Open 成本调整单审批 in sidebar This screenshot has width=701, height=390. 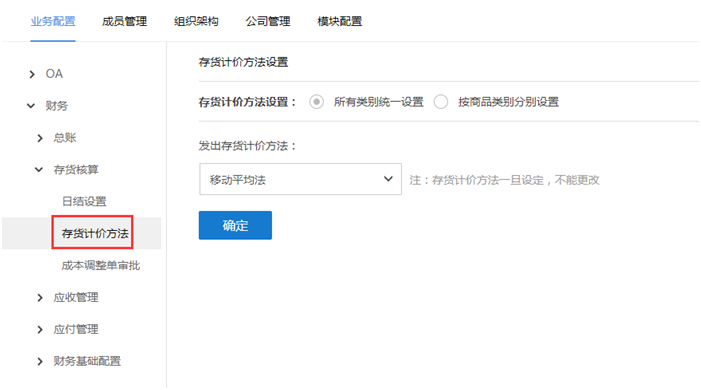click(x=101, y=266)
